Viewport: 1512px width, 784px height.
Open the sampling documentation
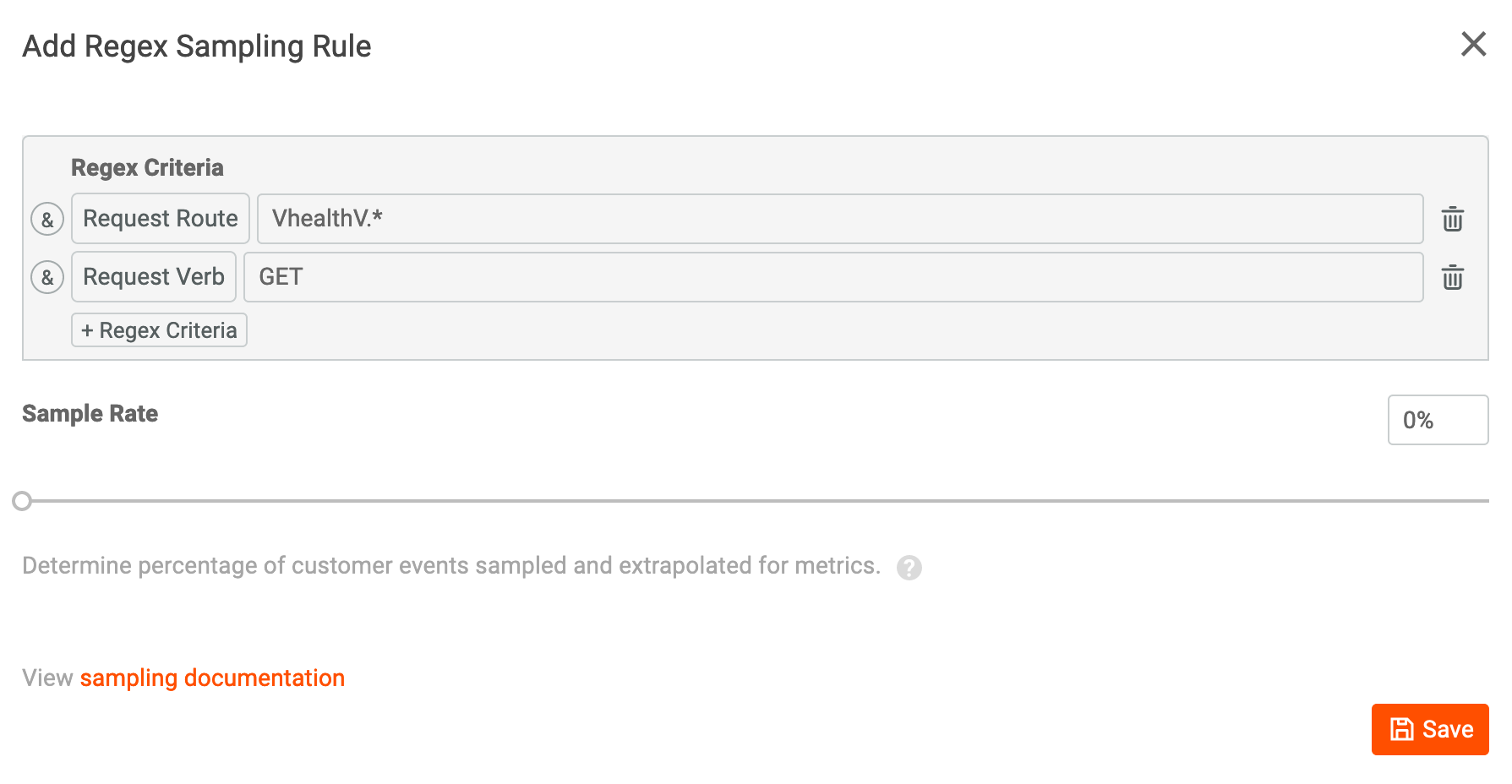212,678
